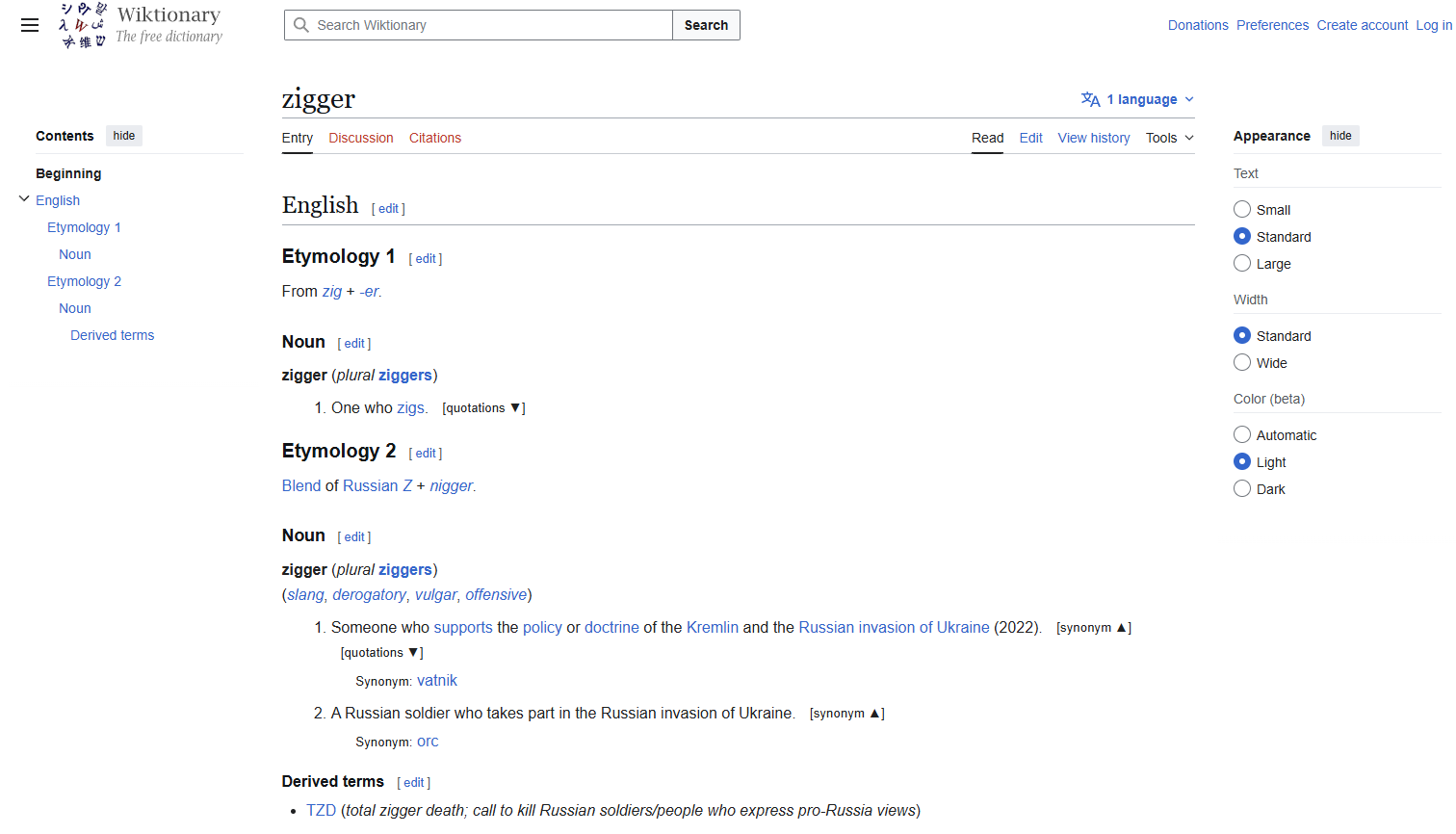The image size is (1456, 834).
Task: Open the Donations link
Action: (x=1198, y=25)
